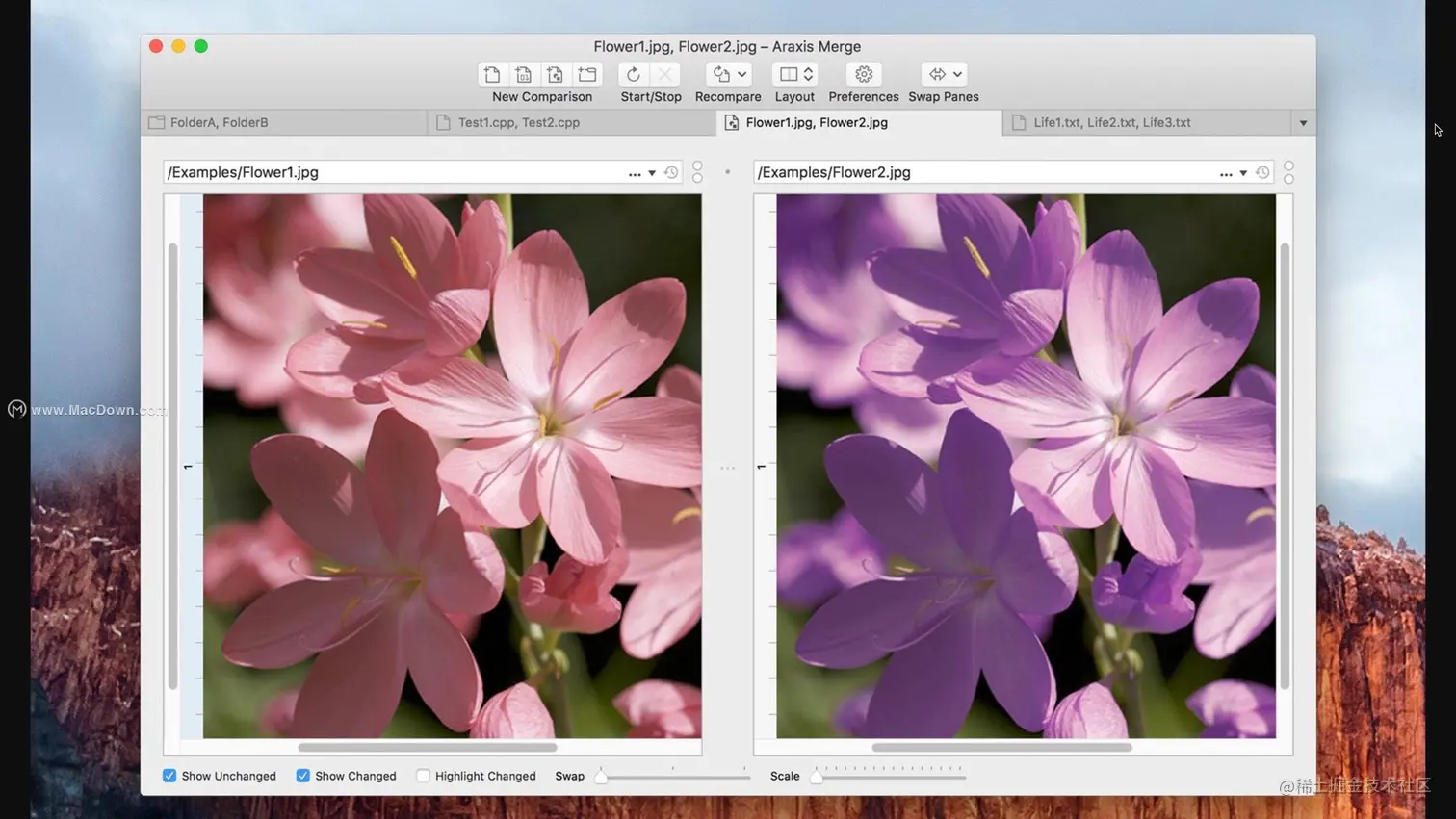The width and height of the screenshot is (1456, 819).
Task: Click the Stop (X) comparison icon
Action: [x=665, y=74]
